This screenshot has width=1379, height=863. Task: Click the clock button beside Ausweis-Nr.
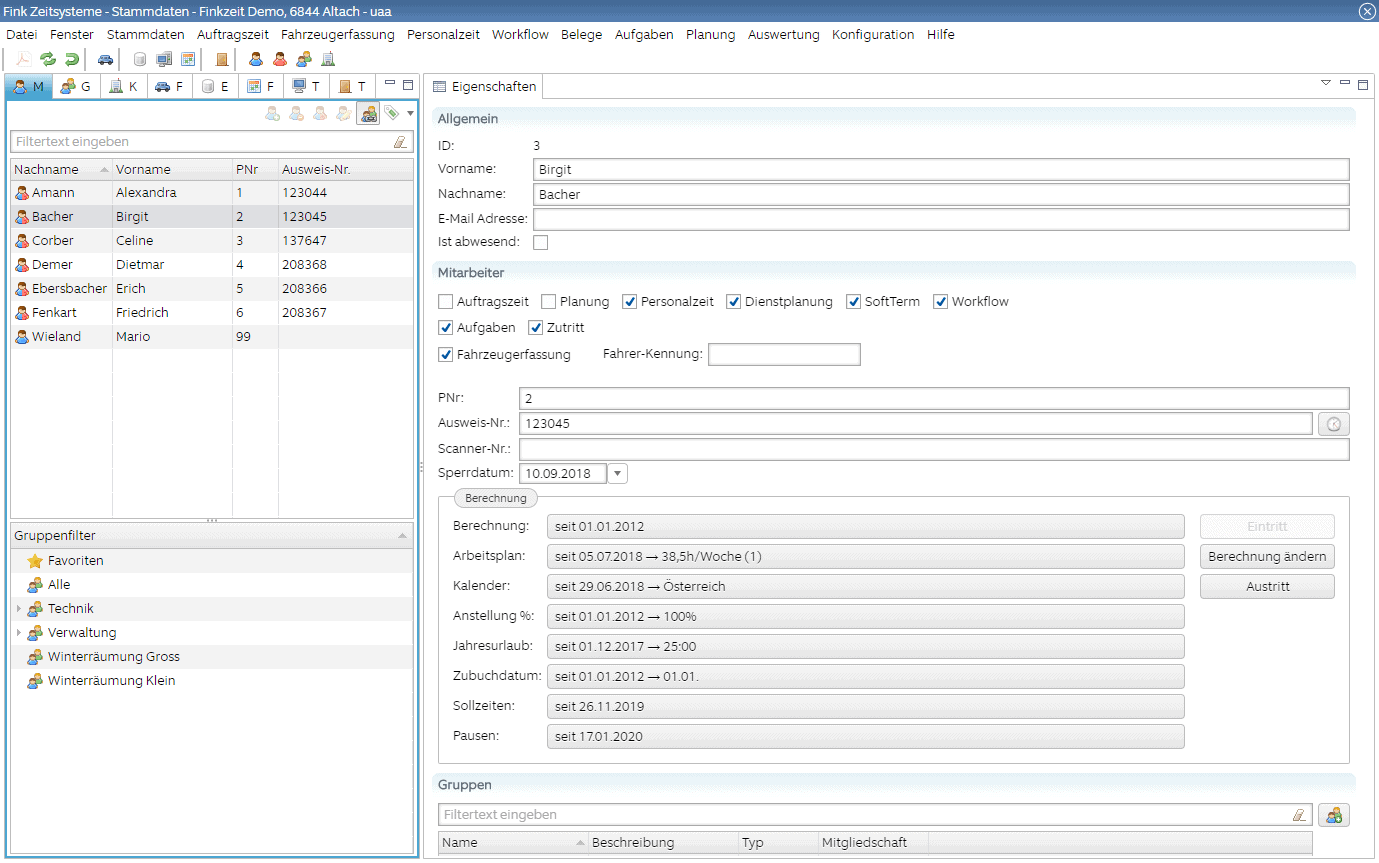(x=1334, y=424)
